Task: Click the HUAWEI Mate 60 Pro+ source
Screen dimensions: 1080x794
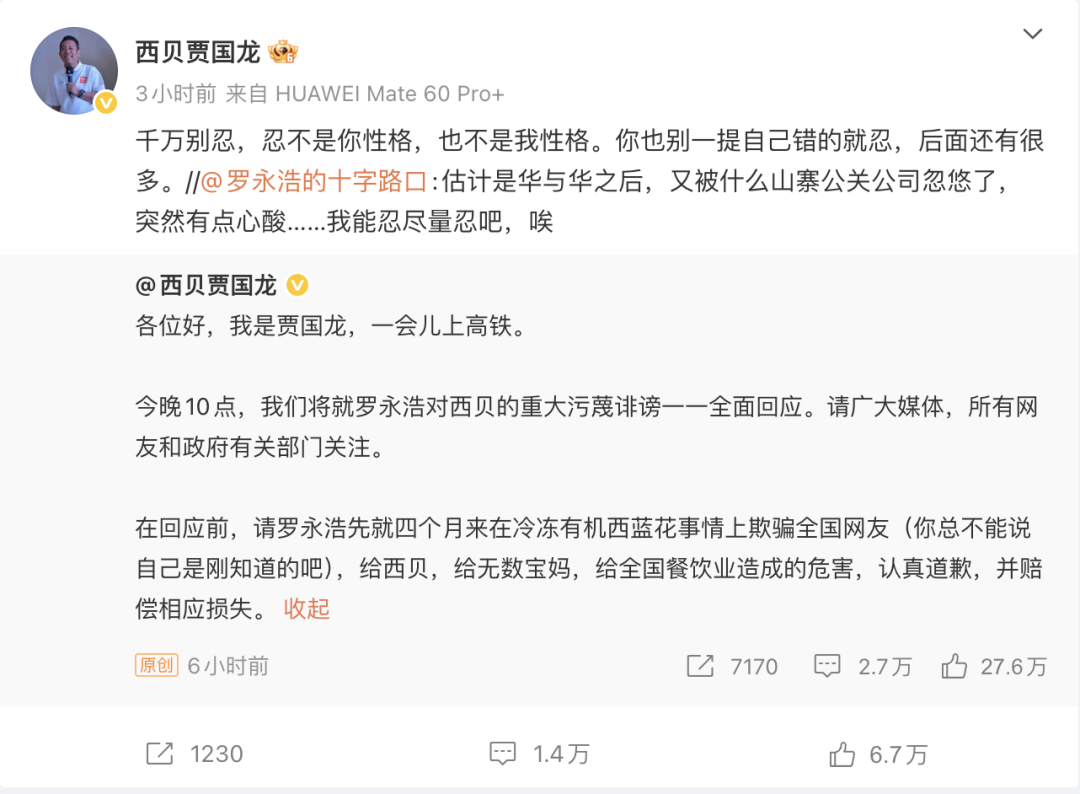Action: 389,94
